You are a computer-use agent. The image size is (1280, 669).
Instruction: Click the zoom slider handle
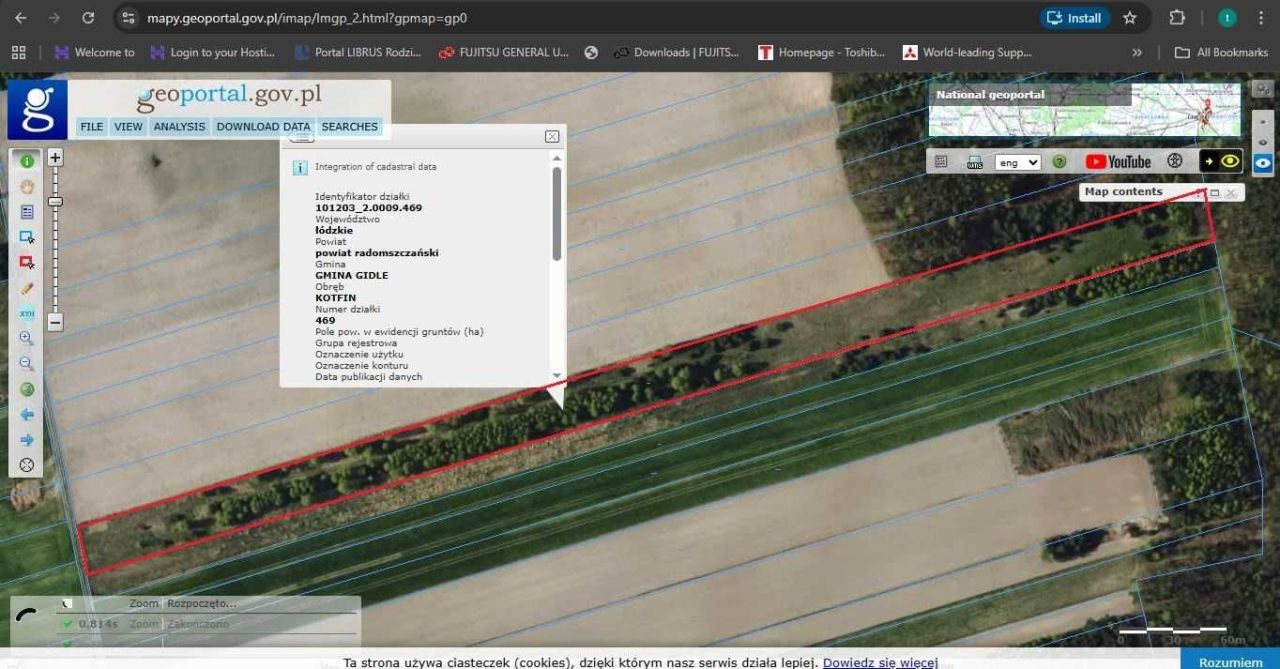[56, 202]
